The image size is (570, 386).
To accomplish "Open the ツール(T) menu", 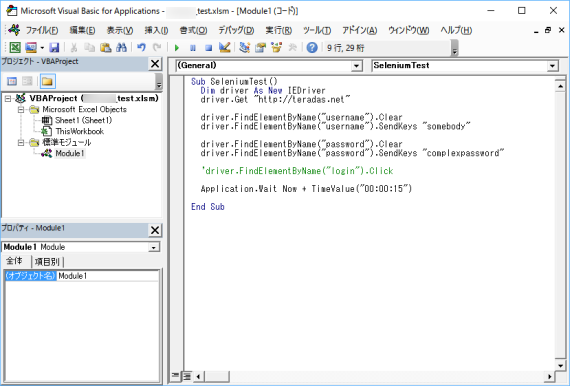I will tap(317, 31).
